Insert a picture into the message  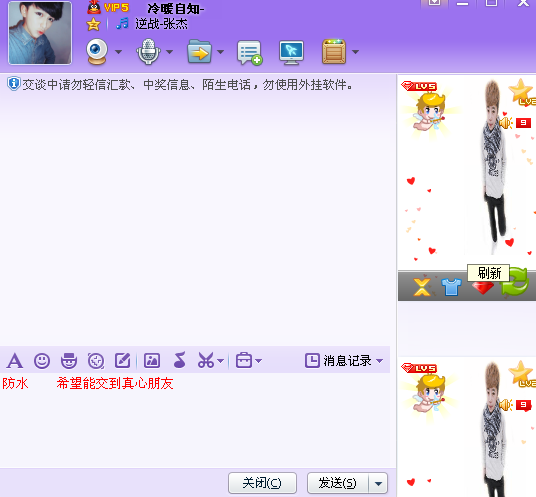pos(152,361)
